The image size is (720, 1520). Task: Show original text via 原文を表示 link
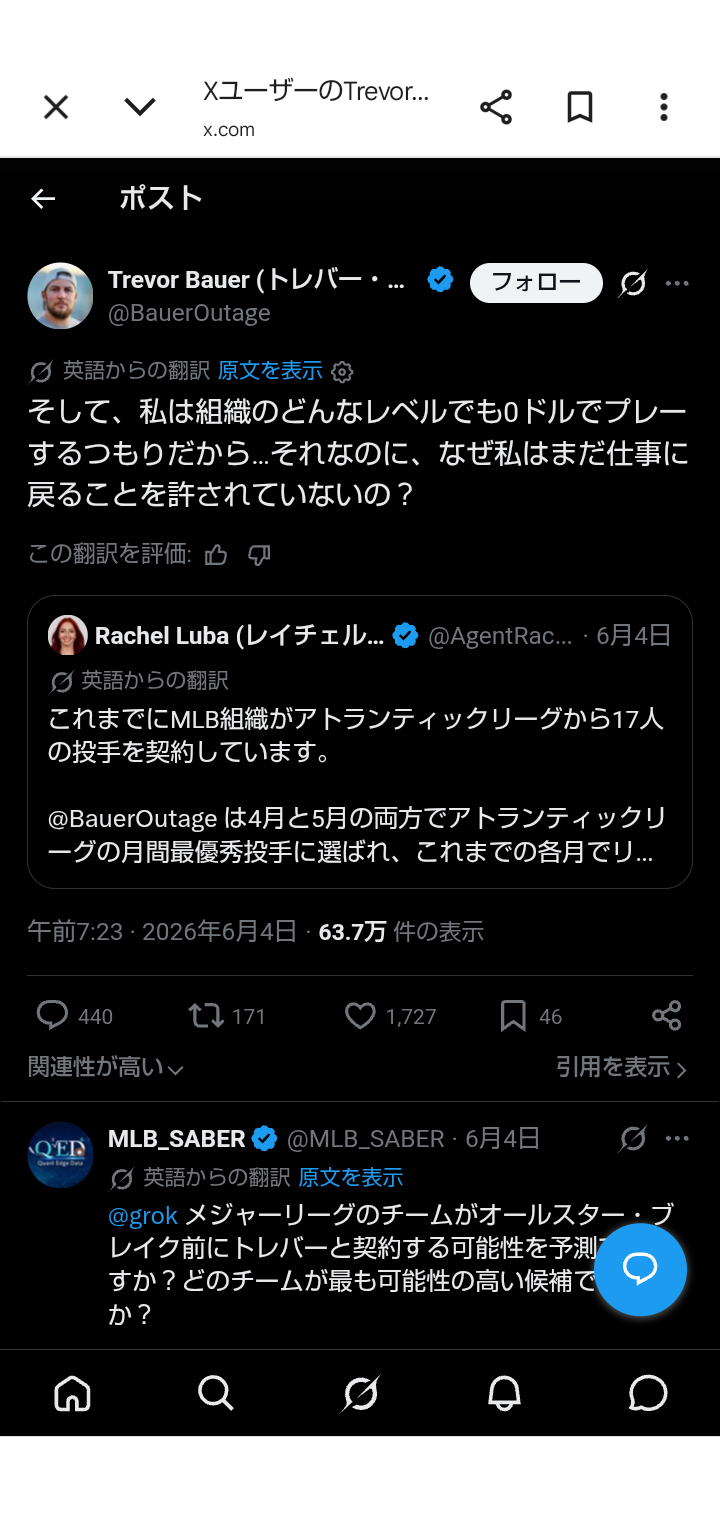click(270, 371)
